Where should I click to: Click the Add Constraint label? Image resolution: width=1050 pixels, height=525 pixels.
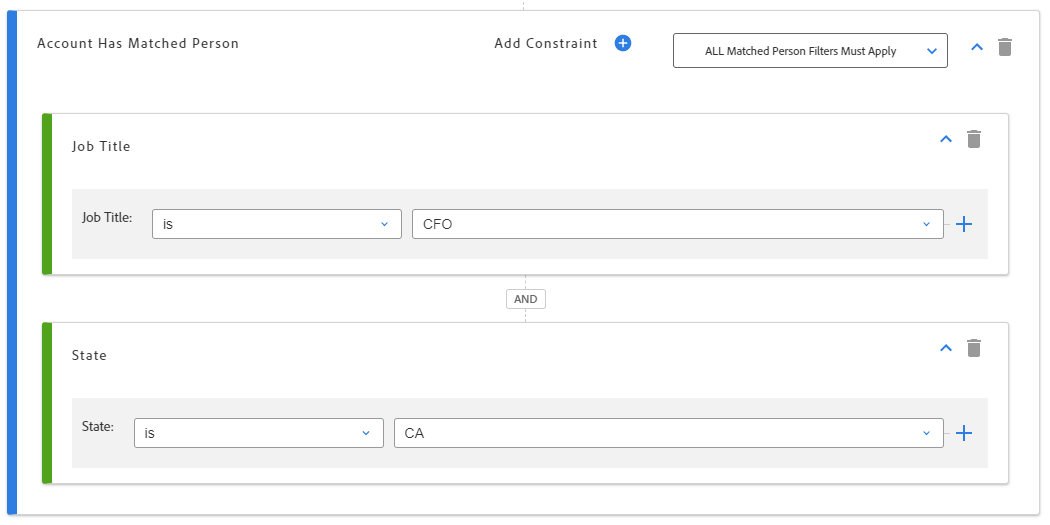(546, 43)
